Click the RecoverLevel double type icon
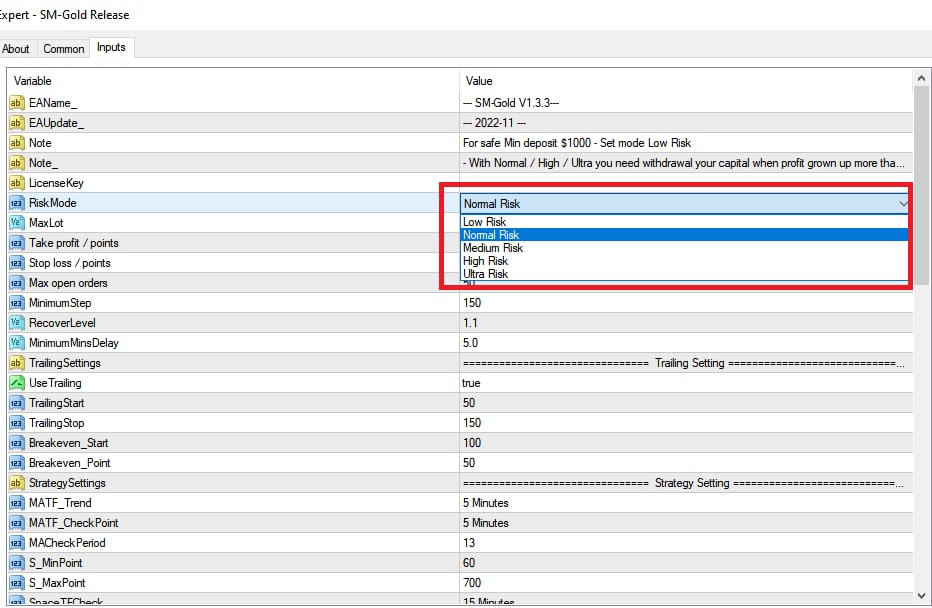The height and width of the screenshot is (608, 932). click(16, 323)
